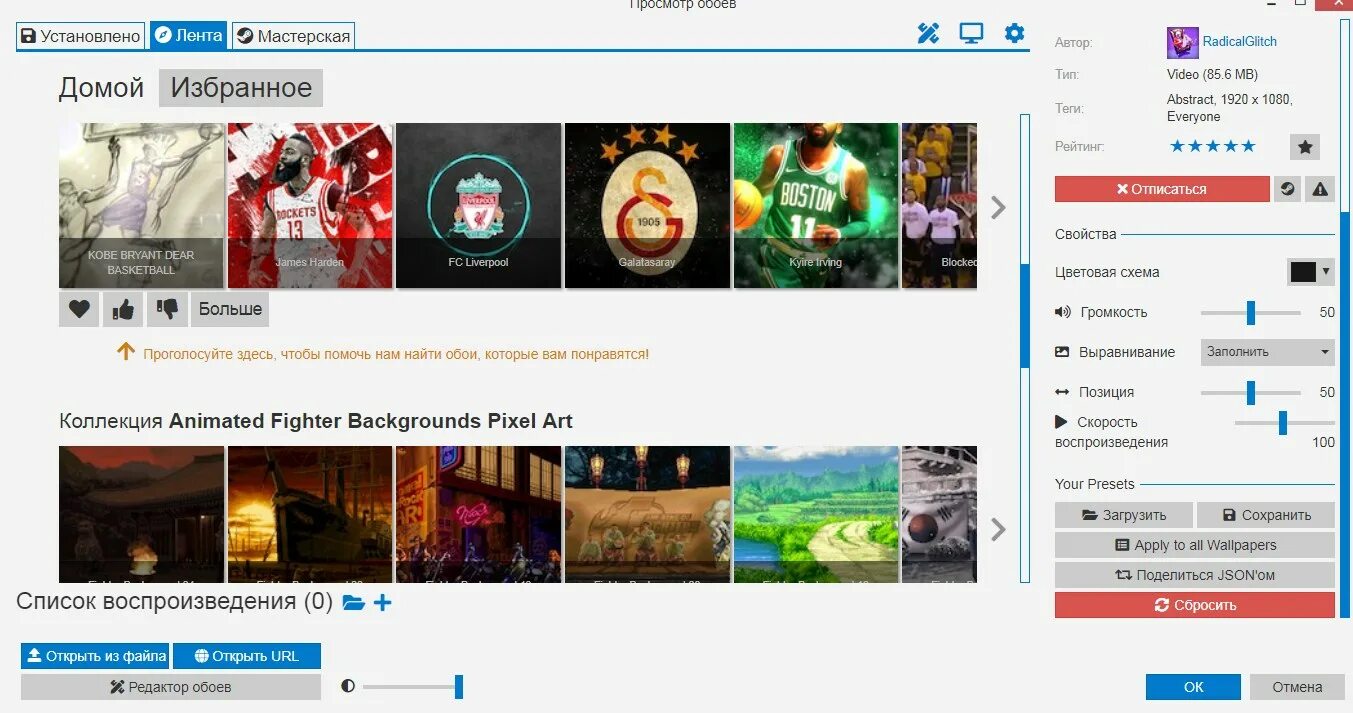Open the FC Liverpool wallpaper thumbnail
This screenshot has height=713, width=1353.
(478, 206)
